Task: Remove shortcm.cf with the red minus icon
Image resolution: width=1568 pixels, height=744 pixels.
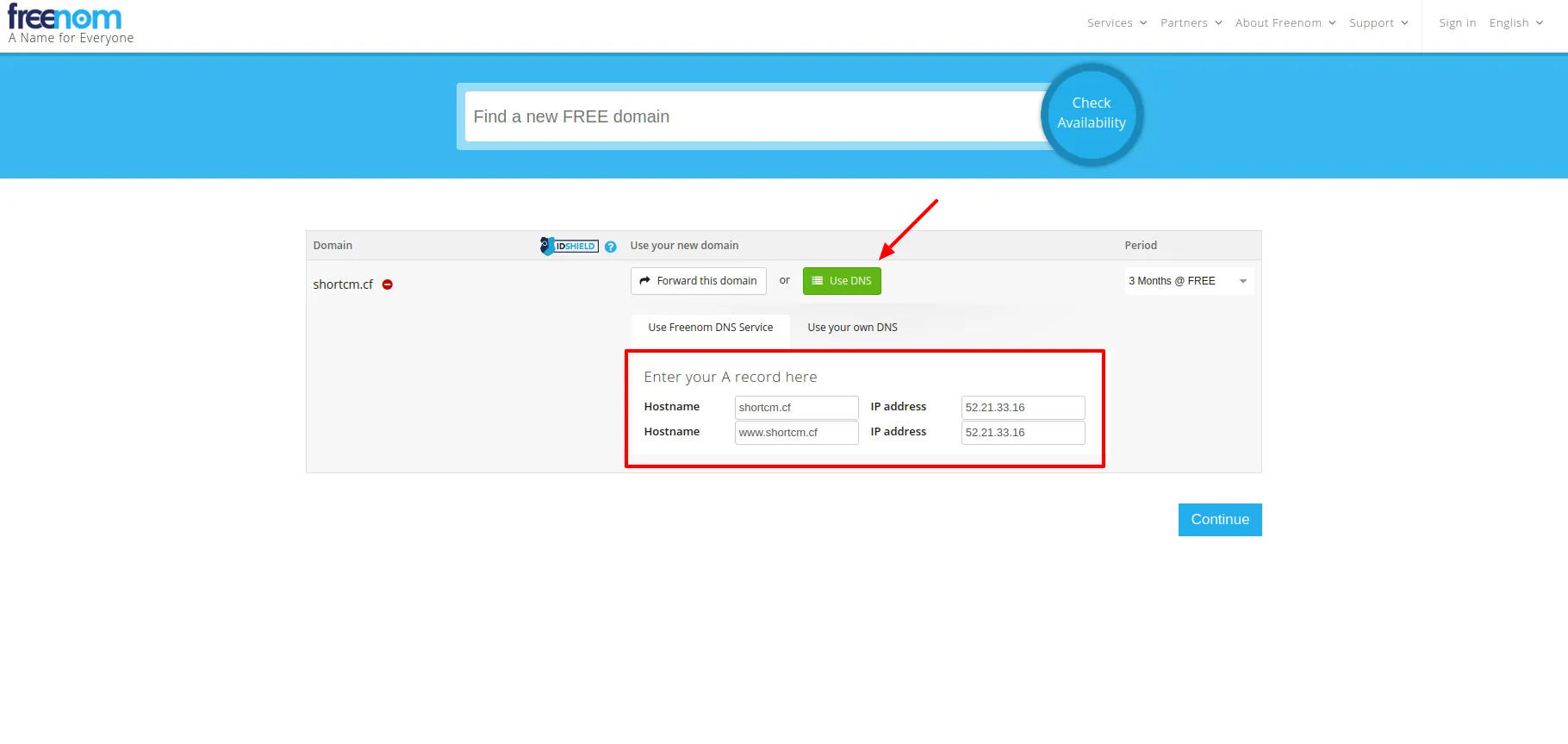Action: (388, 284)
